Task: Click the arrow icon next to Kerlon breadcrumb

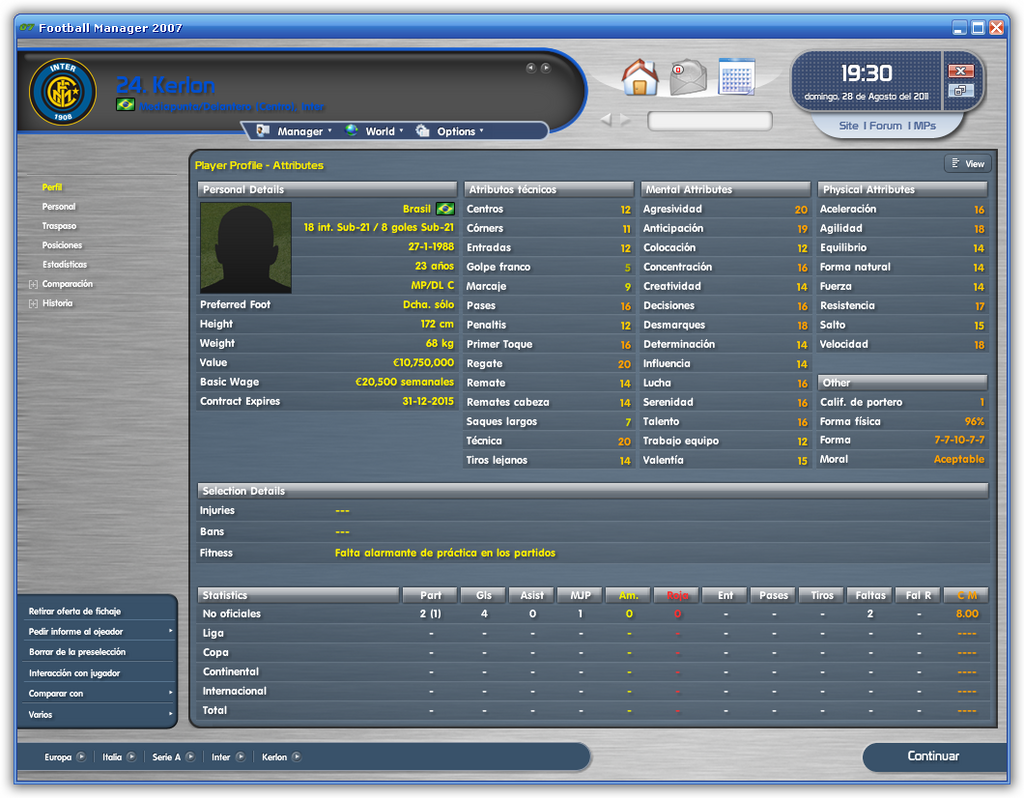Action: (x=296, y=757)
